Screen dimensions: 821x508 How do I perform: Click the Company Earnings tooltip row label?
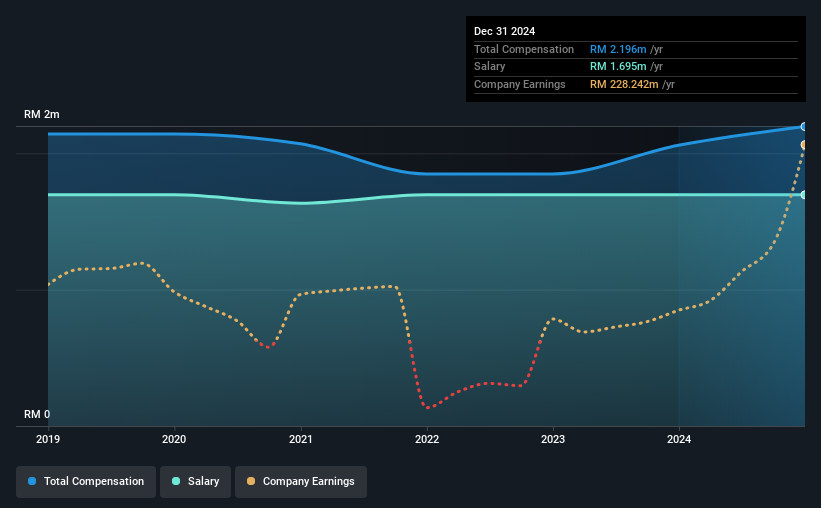click(x=520, y=84)
